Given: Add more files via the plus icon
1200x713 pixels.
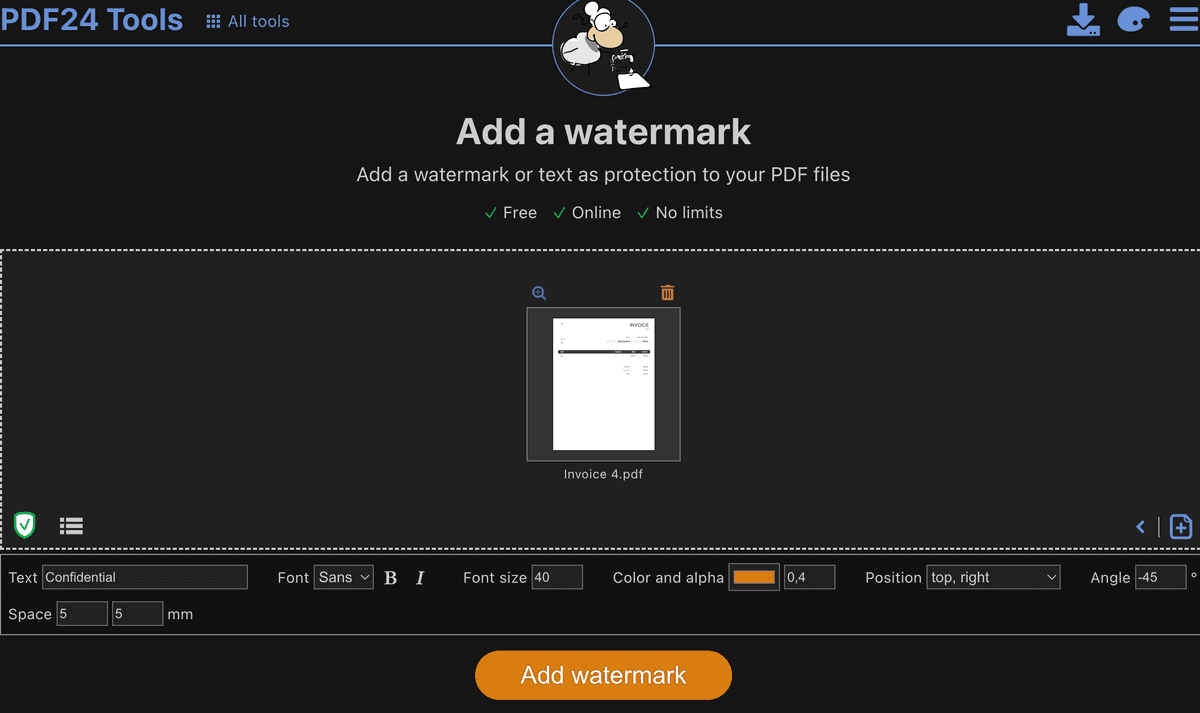Looking at the screenshot, I should point(1180,526).
